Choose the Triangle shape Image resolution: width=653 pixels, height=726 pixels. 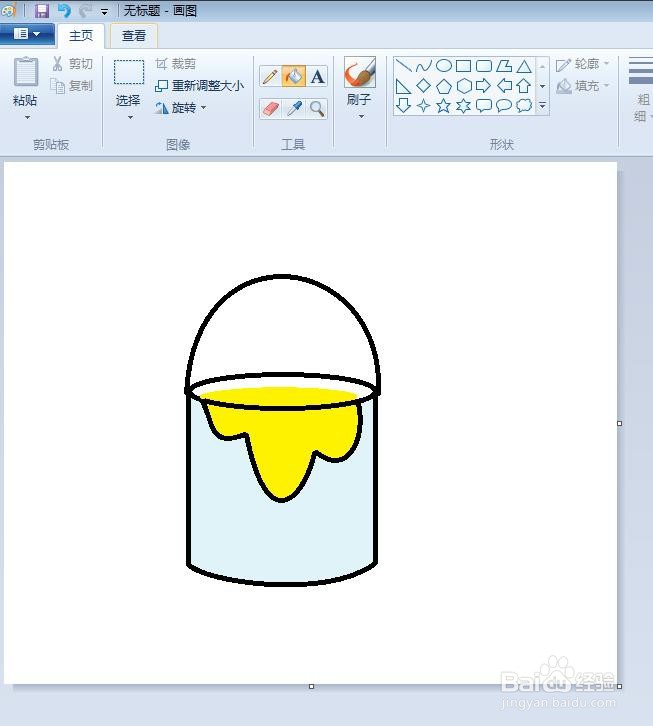click(524, 66)
